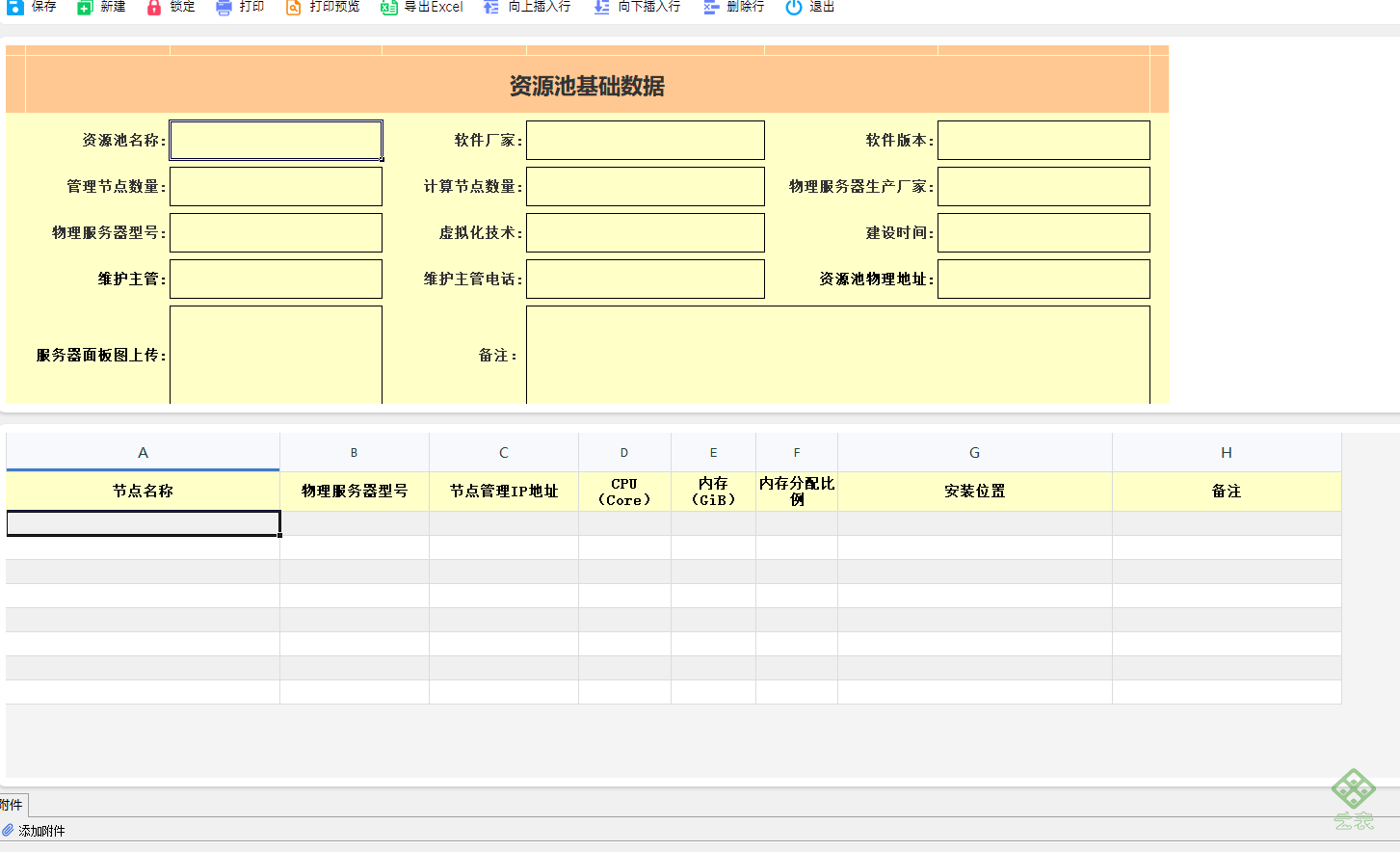Select the 建设时间 input field
The height and width of the screenshot is (852, 1400).
(x=1043, y=232)
